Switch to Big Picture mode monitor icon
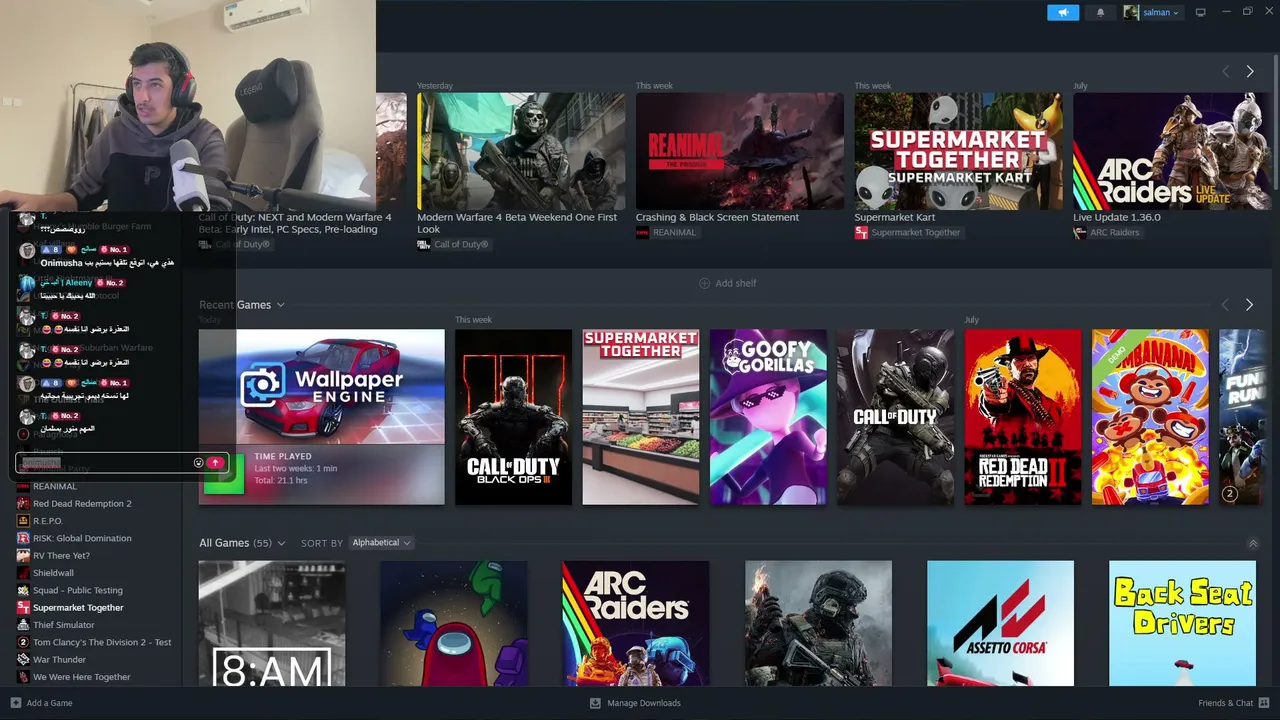Image resolution: width=1280 pixels, height=720 pixels. [1201, 12]
